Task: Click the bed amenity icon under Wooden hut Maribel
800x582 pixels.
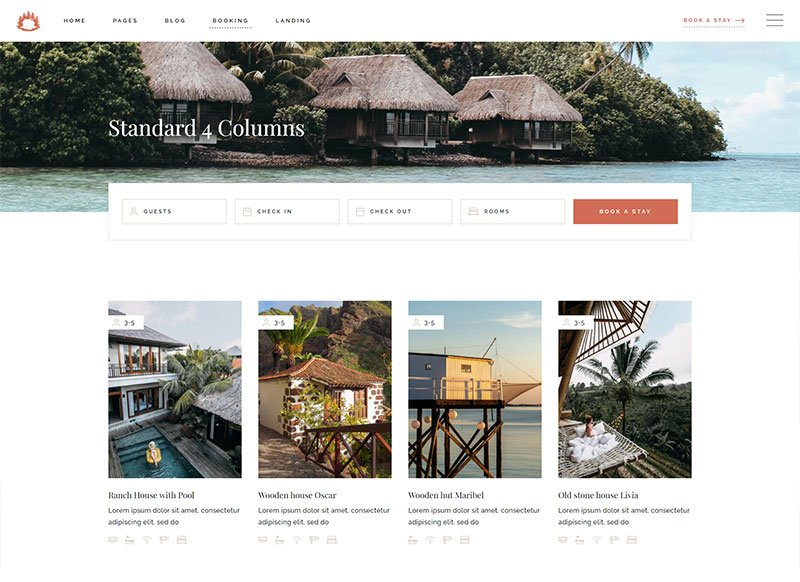Action: 464,540
